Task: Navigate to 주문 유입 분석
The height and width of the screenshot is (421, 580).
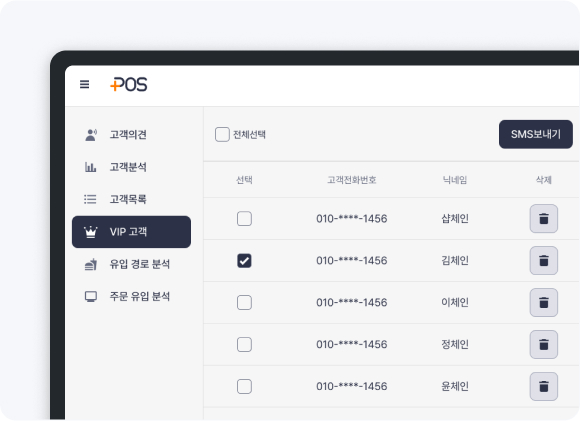Action: pyautogui.click(x=131, y=296)
